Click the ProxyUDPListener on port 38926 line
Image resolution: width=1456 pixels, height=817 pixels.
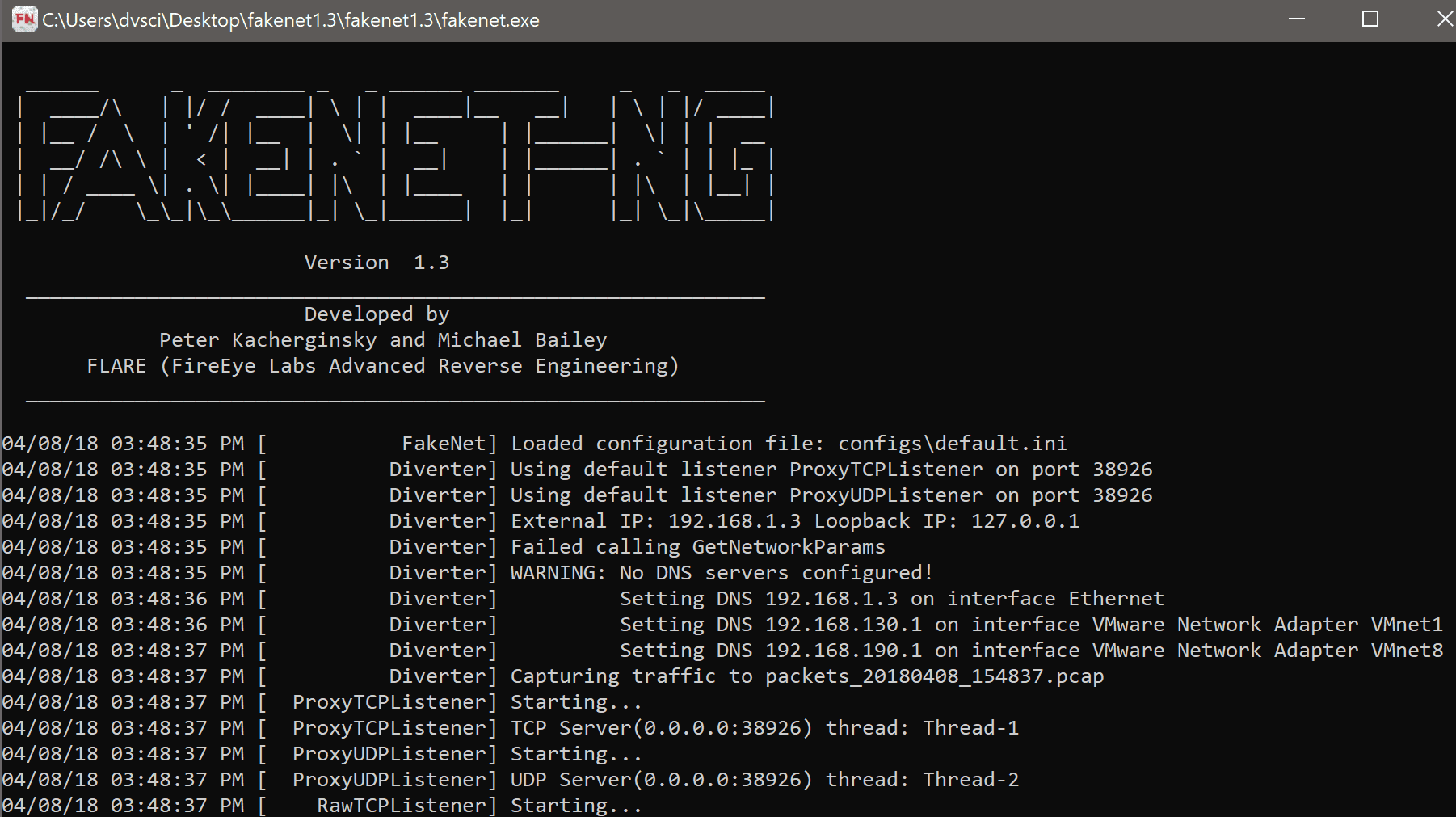tap(577, 495)
